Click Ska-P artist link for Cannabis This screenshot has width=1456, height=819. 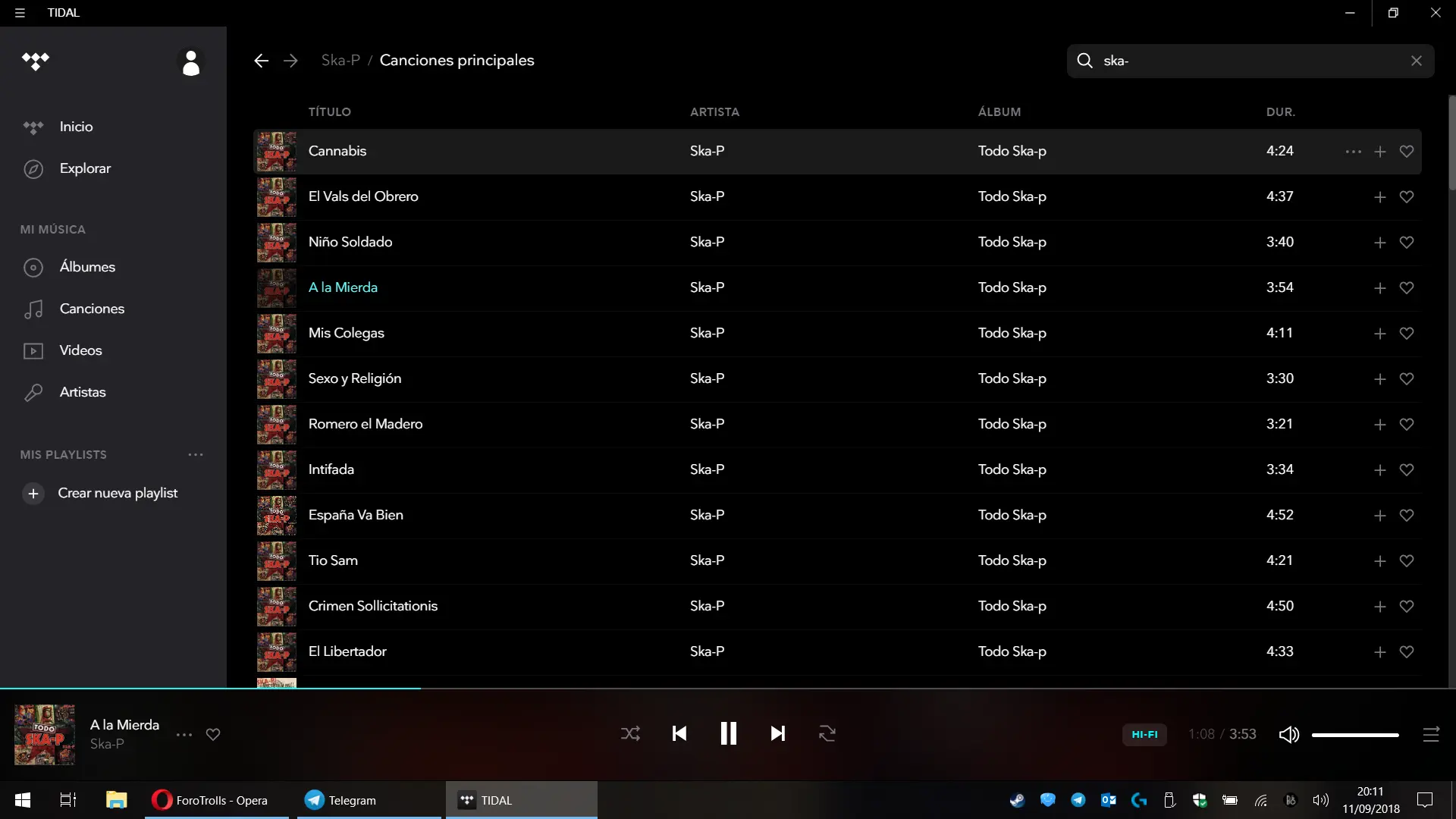tap(707, 151)
